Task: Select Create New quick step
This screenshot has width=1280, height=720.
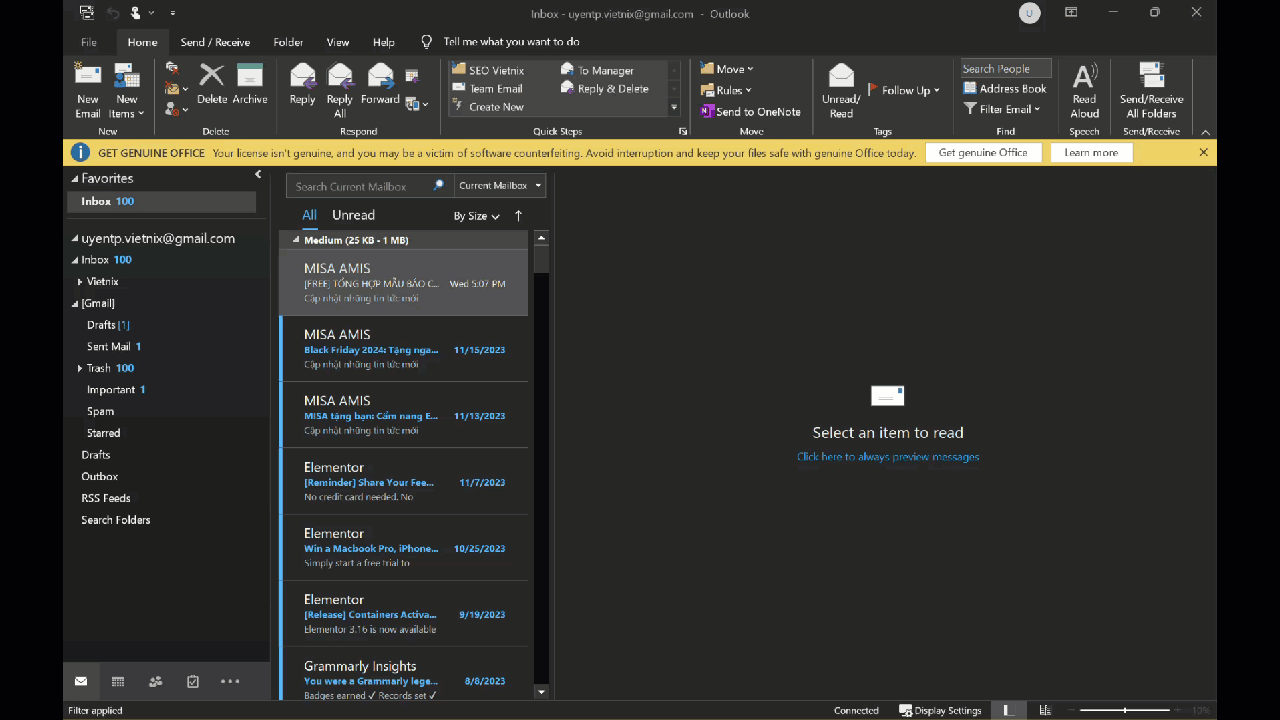Action: [x=488, y=107]
